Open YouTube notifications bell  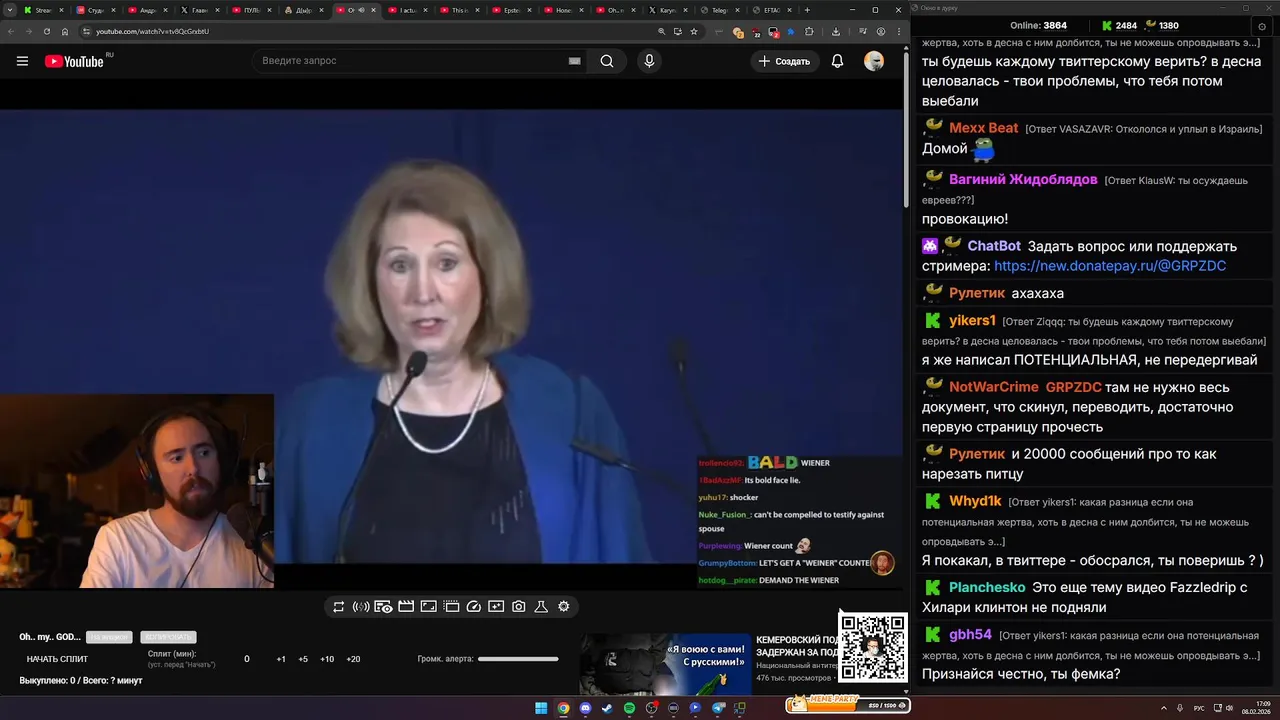838,61
